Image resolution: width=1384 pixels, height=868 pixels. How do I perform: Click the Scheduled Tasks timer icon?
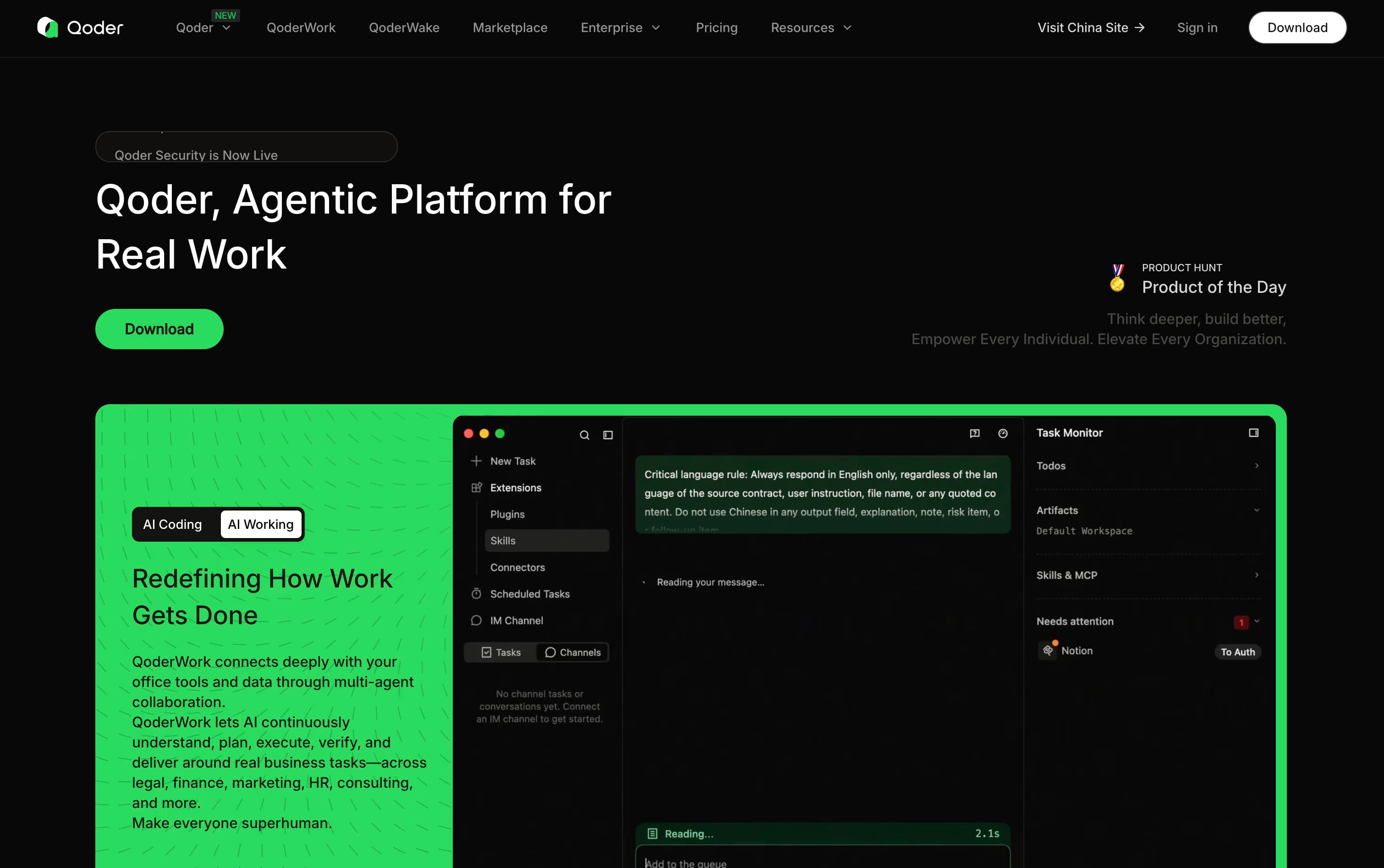pos(477,593)
